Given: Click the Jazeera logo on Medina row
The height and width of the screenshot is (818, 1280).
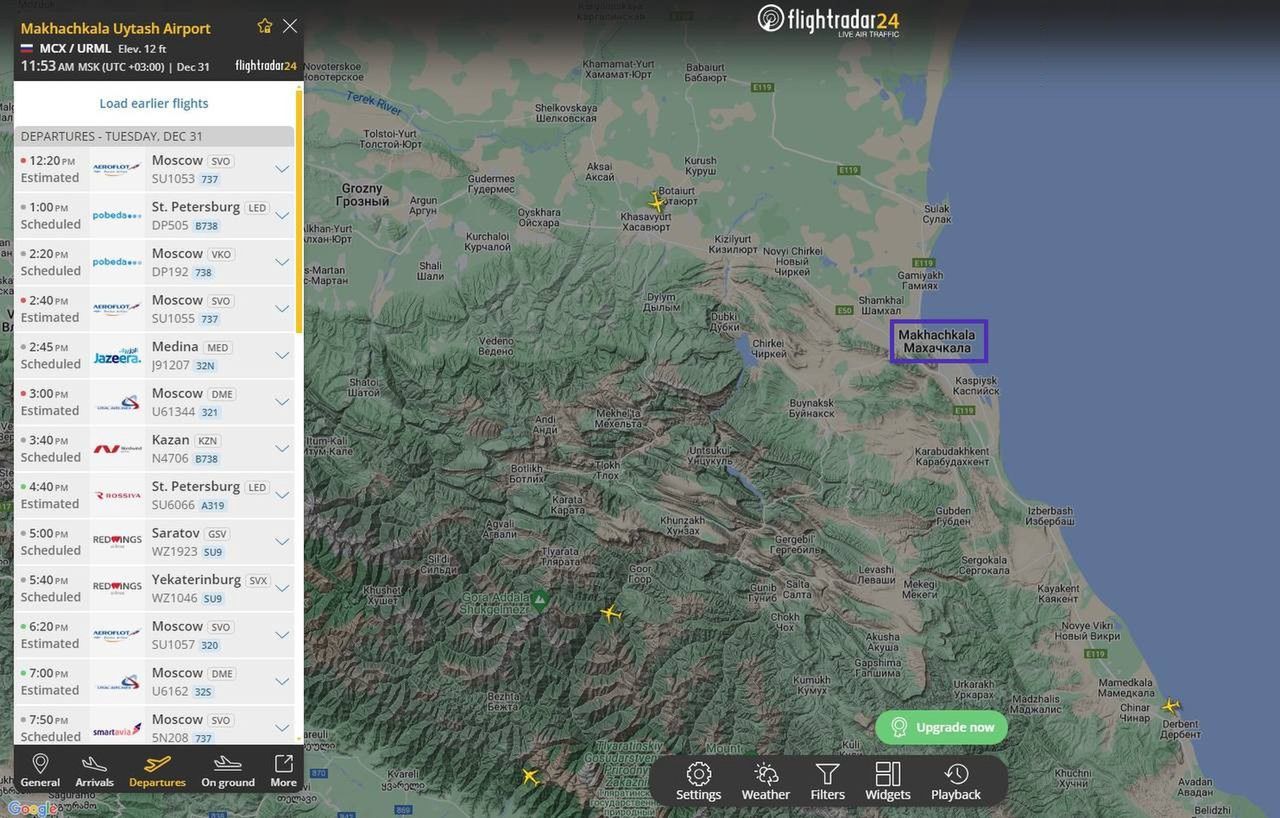Looking at the screenshot, I should (x=117, y=355).
